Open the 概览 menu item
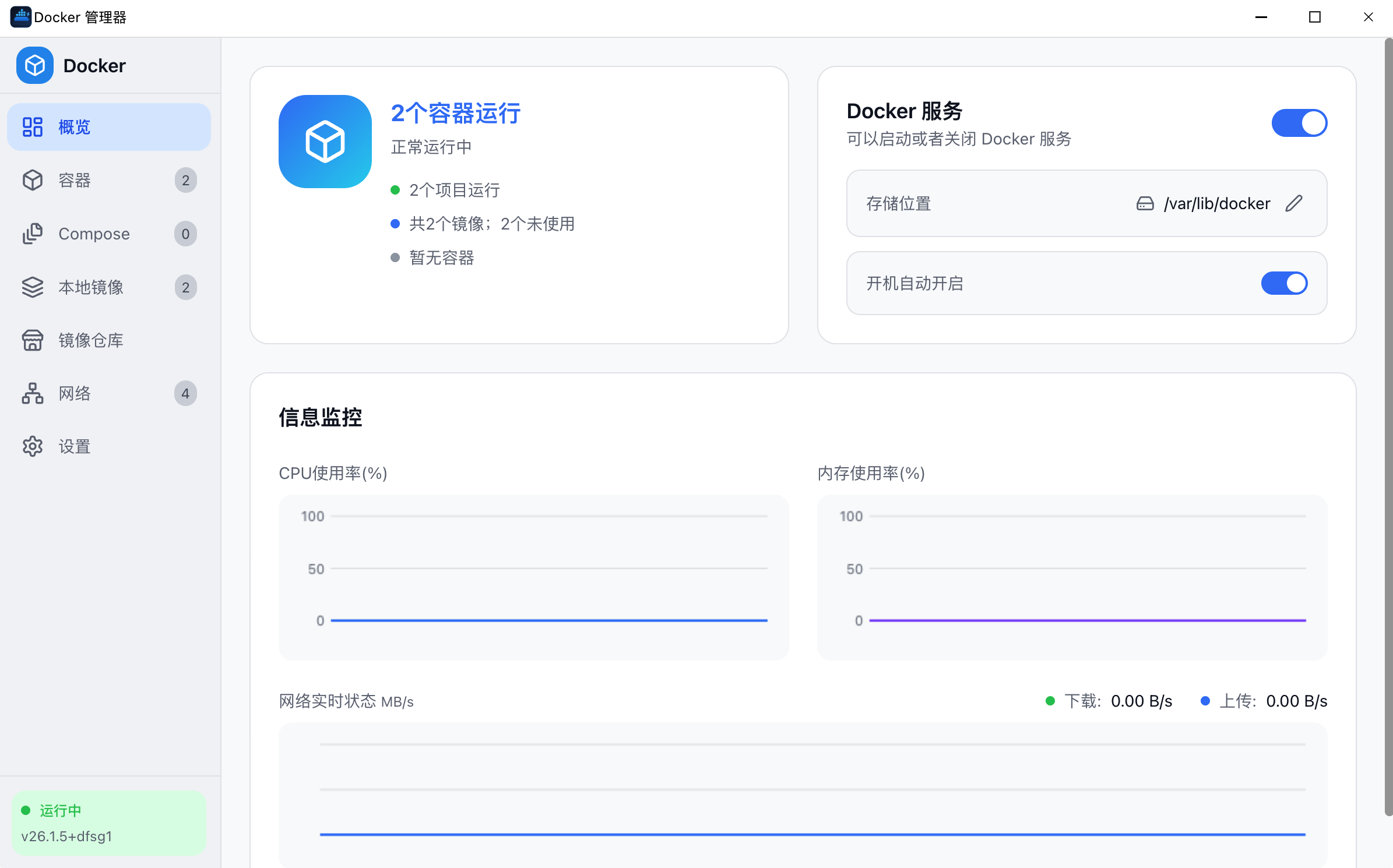This screenshot has height=868, width=1393. (x=109, y=127)
